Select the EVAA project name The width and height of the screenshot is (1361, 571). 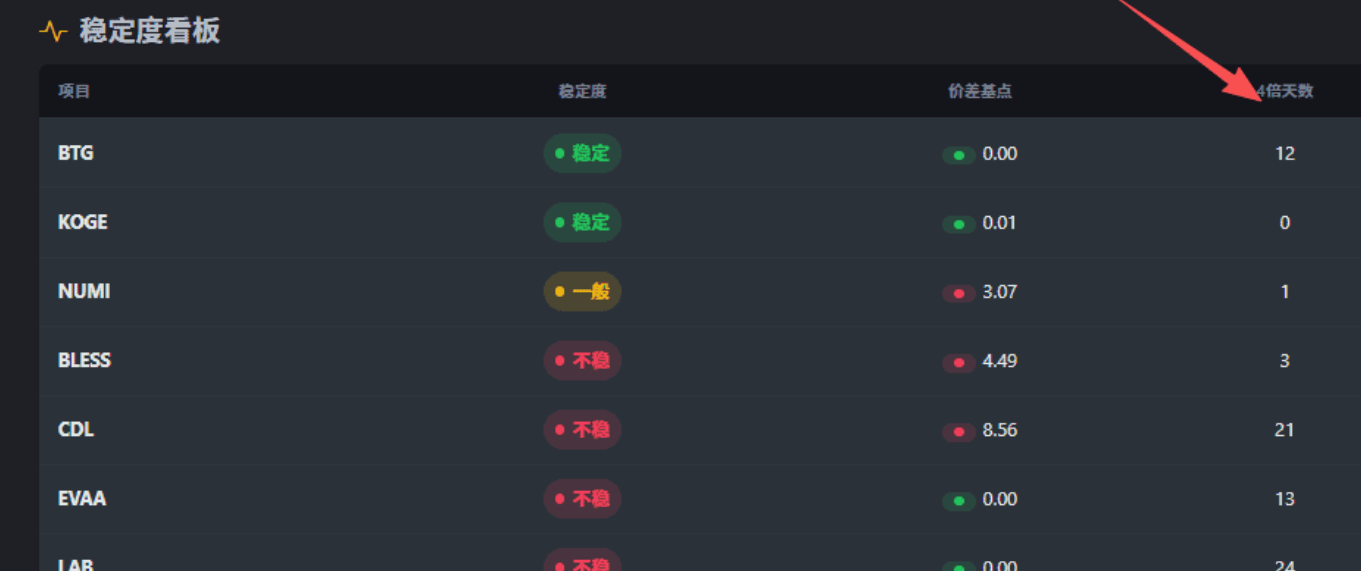[x=82, y=499]
